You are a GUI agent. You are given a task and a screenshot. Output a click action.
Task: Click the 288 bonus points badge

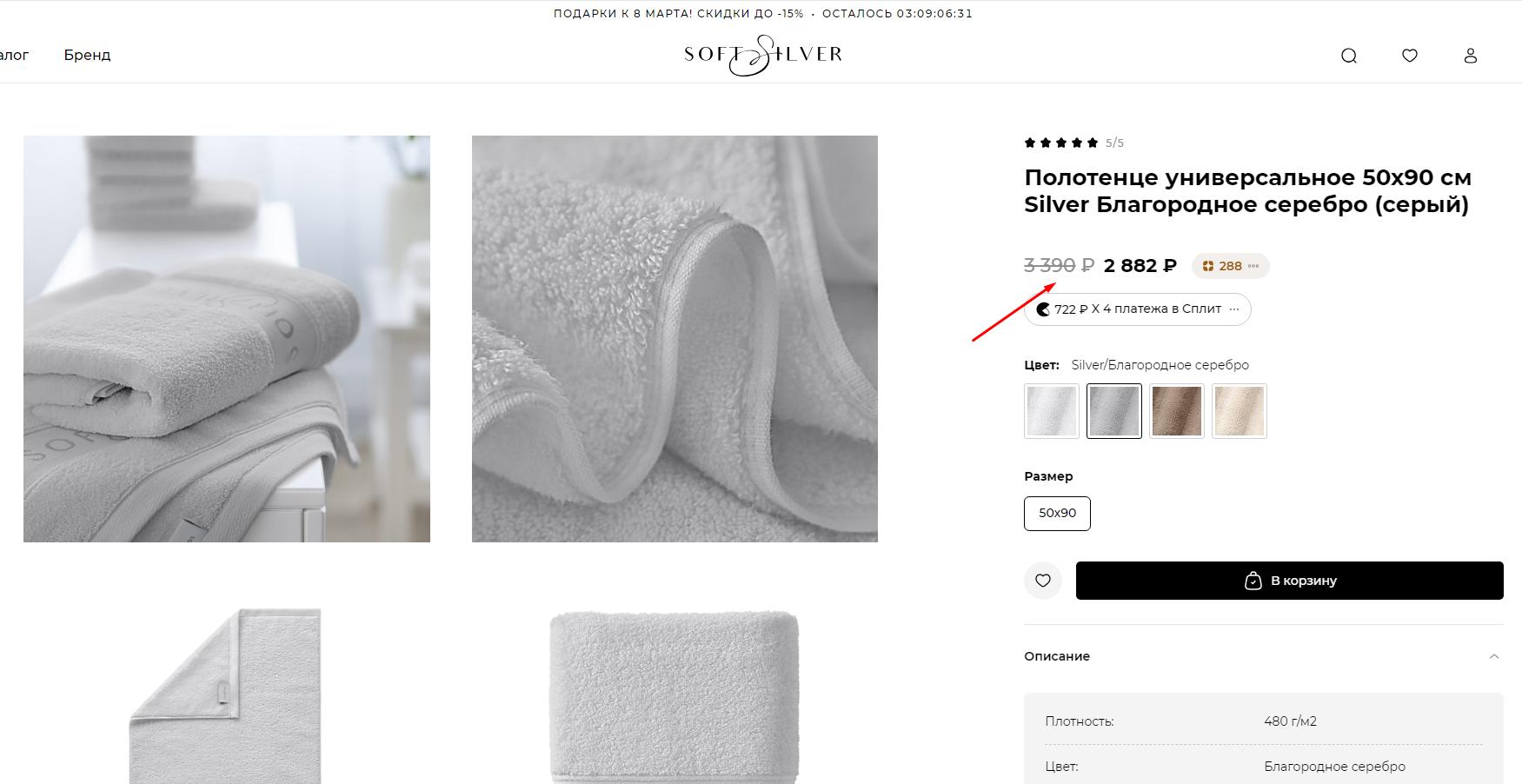point(1230,266)
